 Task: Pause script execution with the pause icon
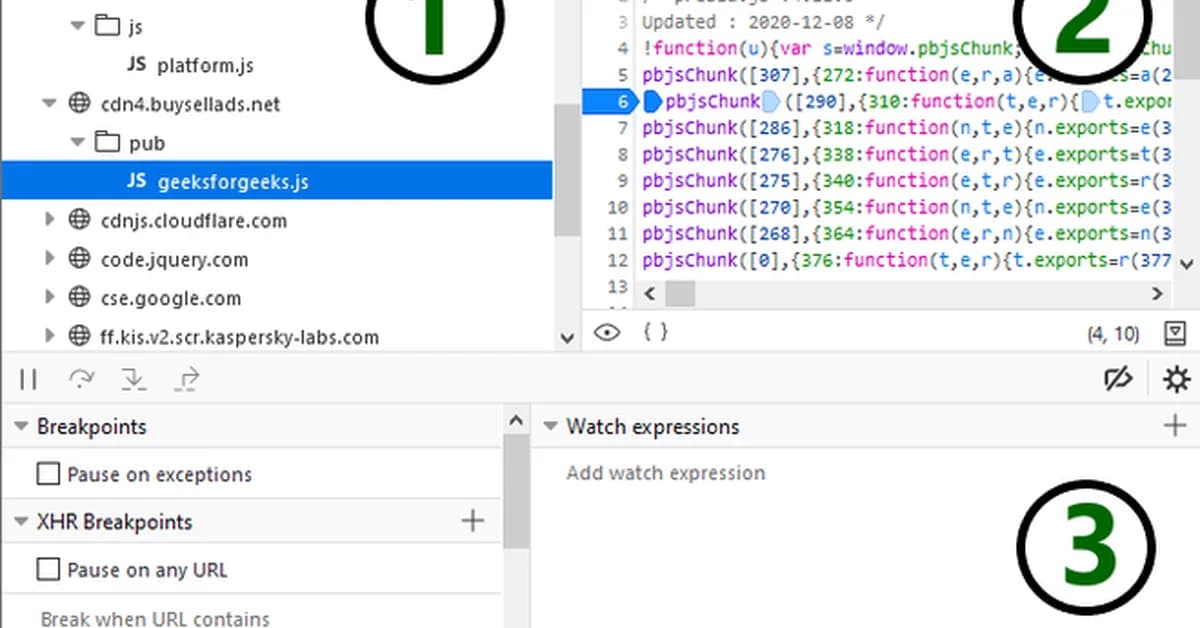[28, 379]
